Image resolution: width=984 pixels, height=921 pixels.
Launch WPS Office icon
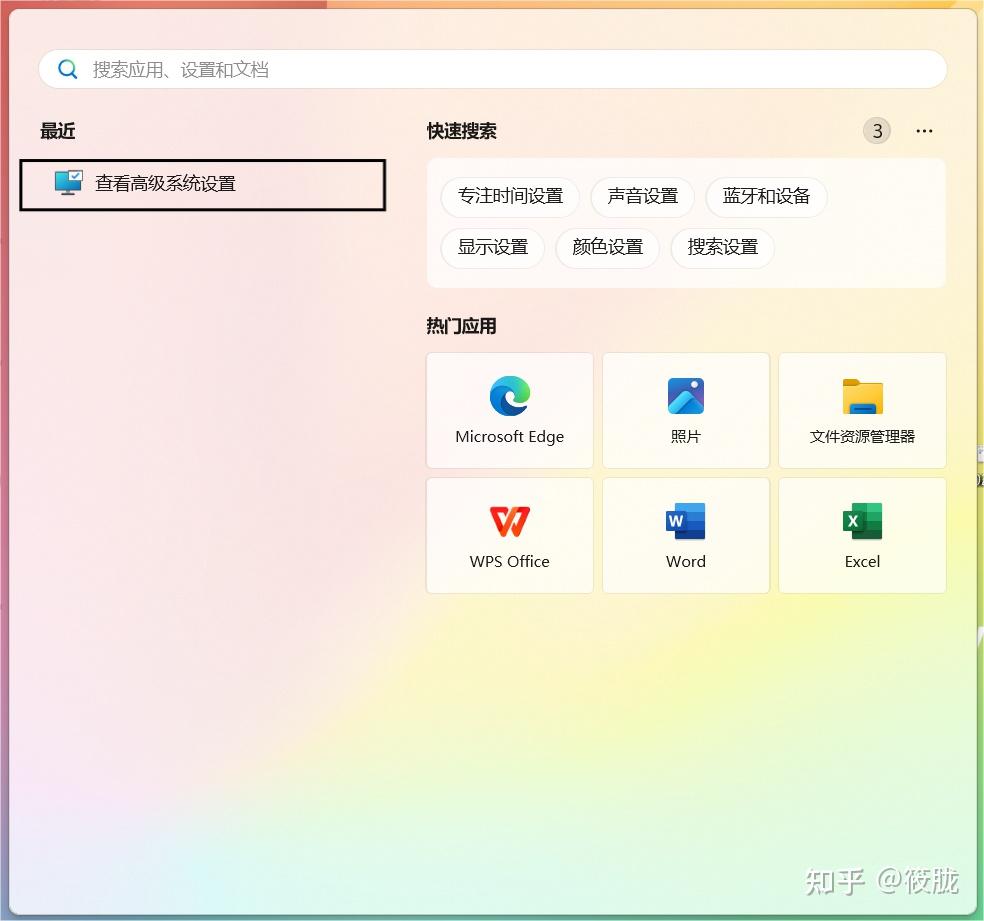tap(510, 521)
